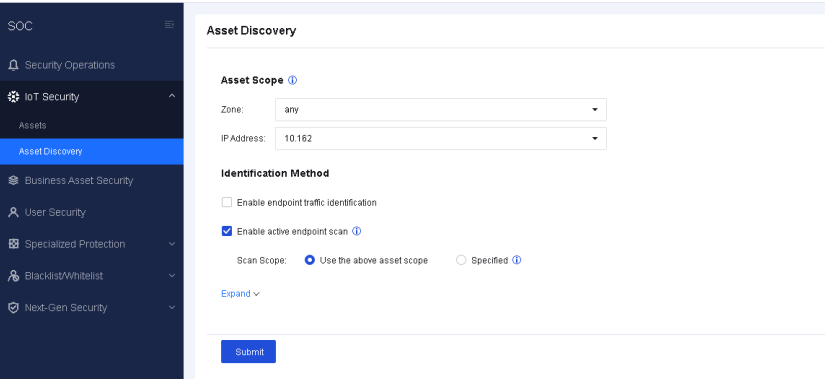Expand Specialized Protection chevron
Viewport: 825px width, 379px height.
[x=172, y=244]
